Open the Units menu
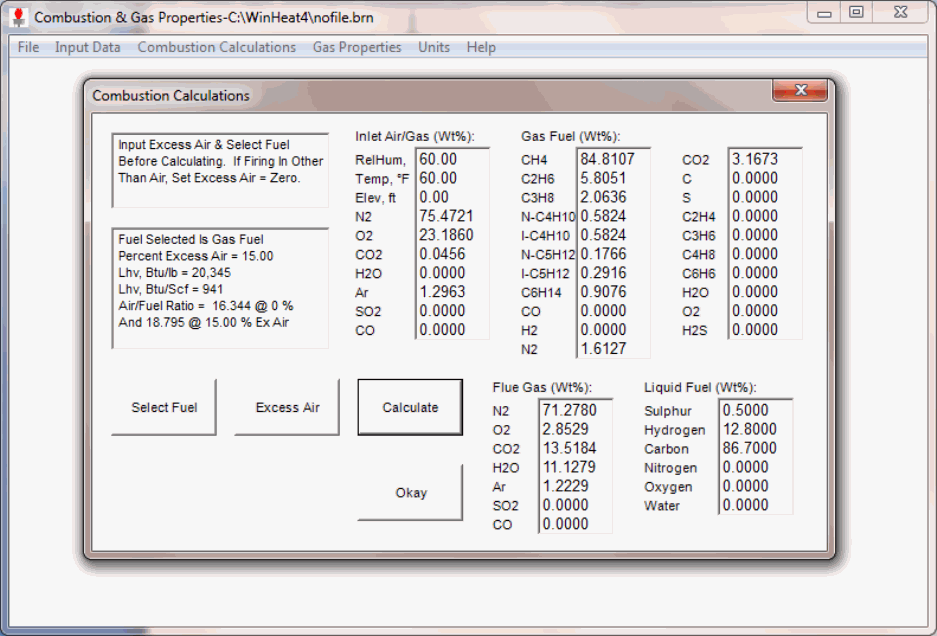The height and width of the screenshot is (636, 937). click(x=434, y=47)
